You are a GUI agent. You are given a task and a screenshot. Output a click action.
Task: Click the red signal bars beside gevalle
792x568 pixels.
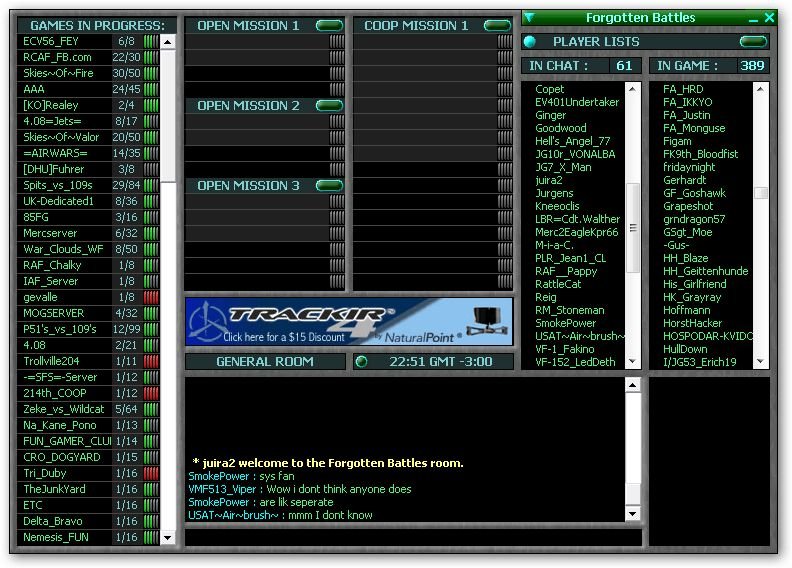point(151,297)
